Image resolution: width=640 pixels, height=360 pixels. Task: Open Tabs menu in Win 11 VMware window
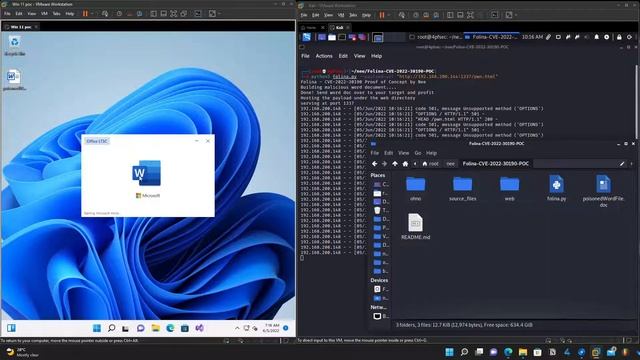[x=56, y=13]
